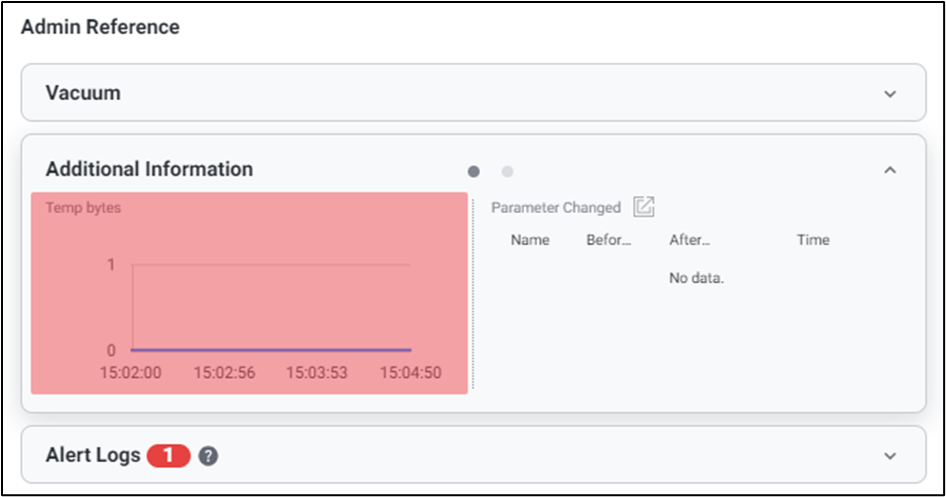The width and height of the screenshot is (946, 497).
Task: Click the red alert count badge
Action: [x=168, y=455]
